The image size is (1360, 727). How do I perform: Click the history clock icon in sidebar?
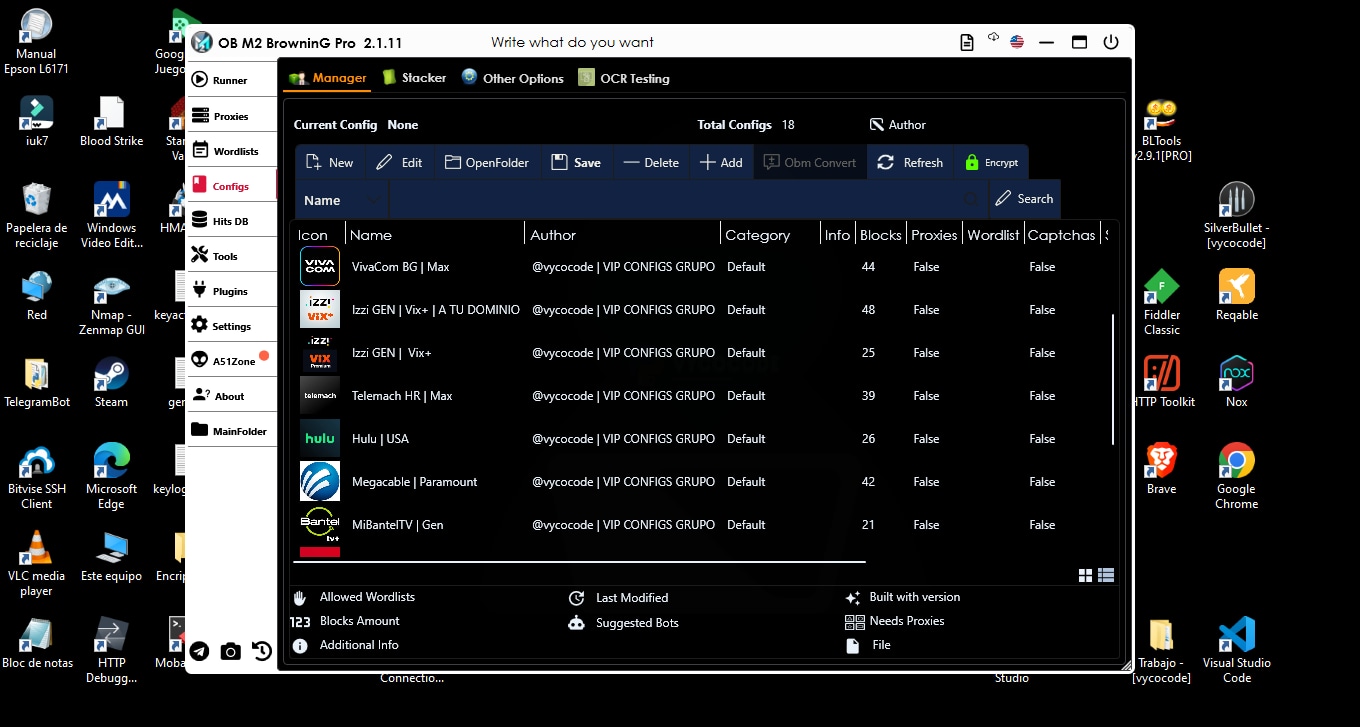(262, 652)
